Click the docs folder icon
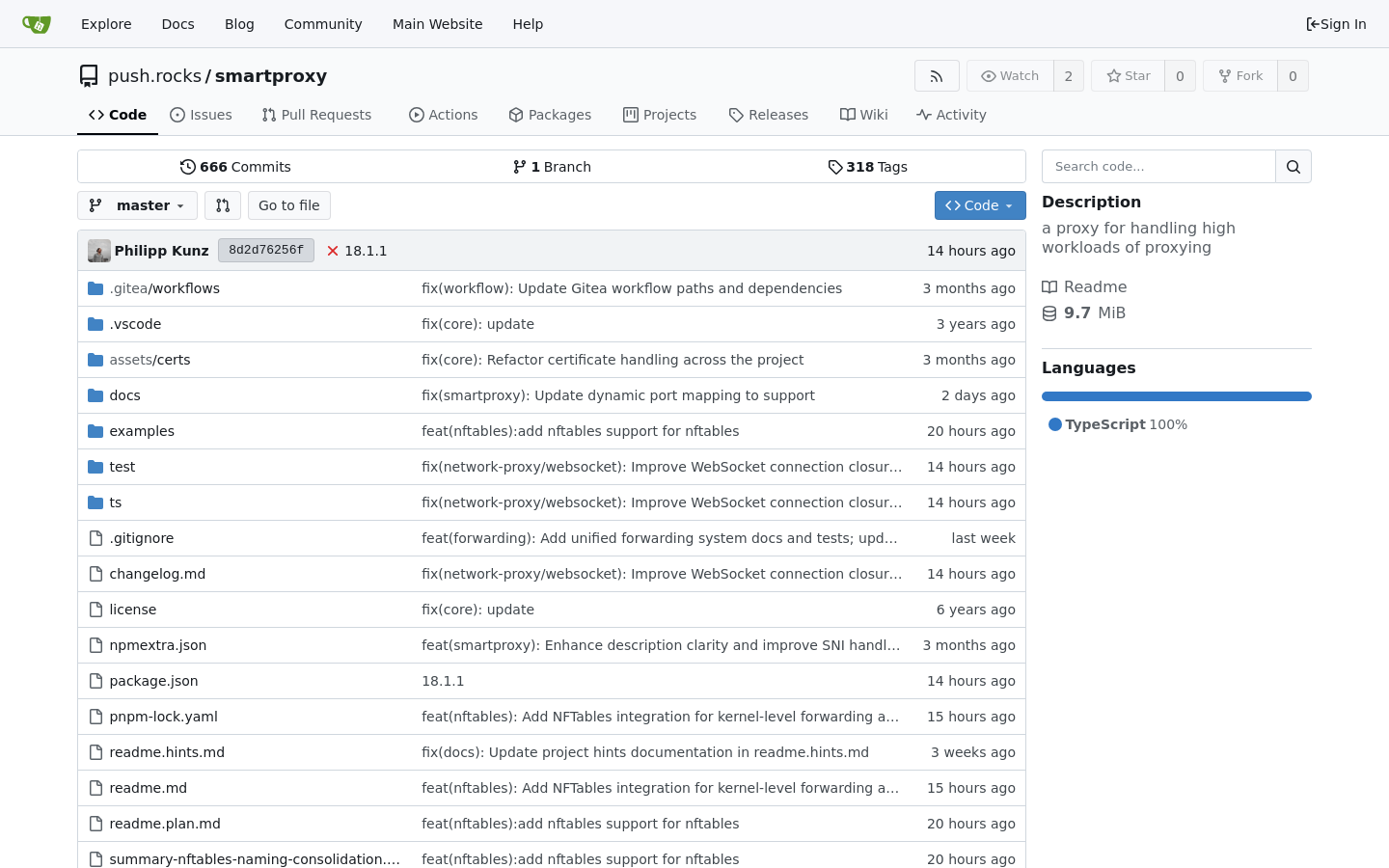 coord(95,395)
